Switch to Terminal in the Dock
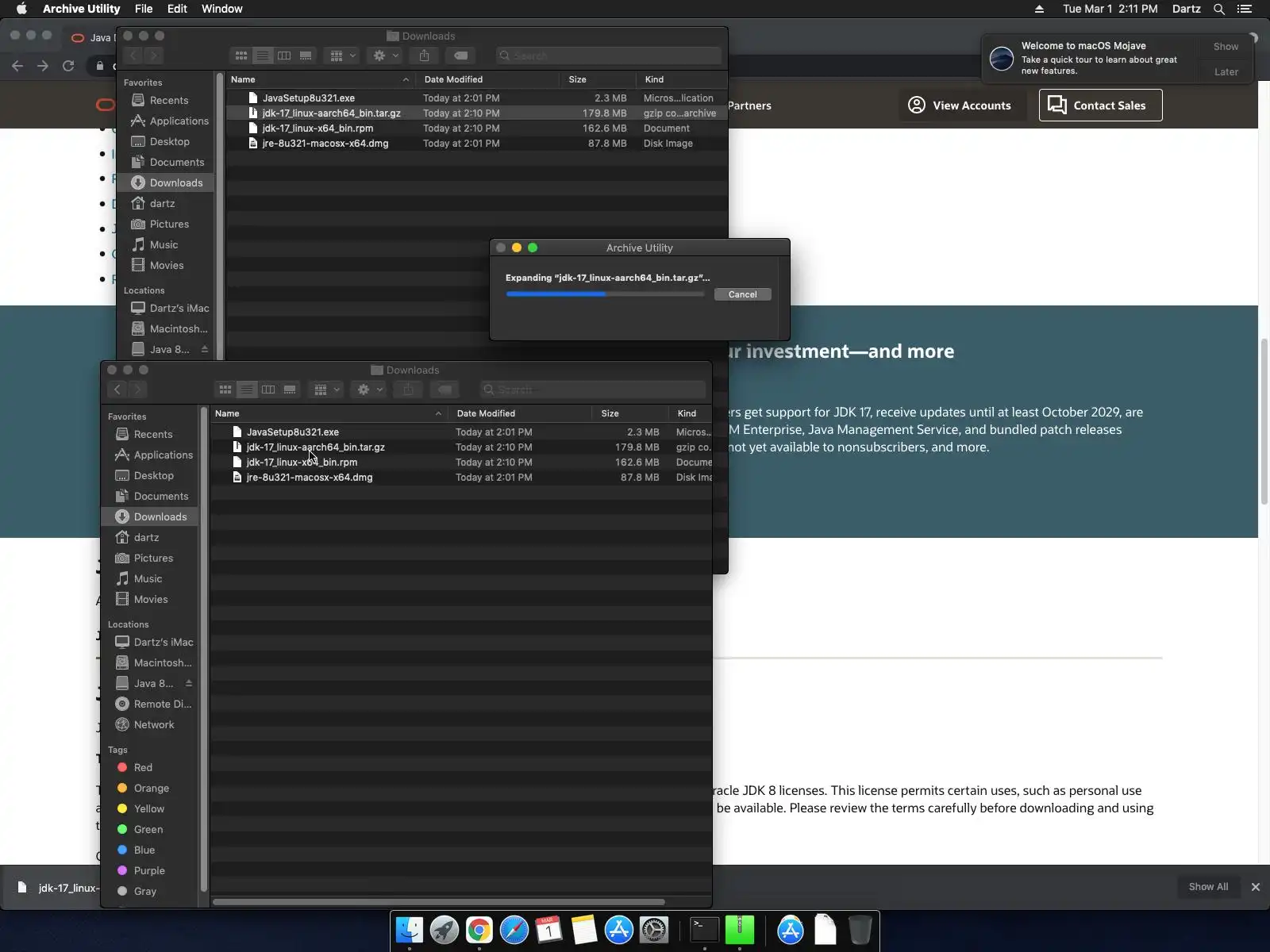This screenshot has height=952, width=1270. click(x=705, y=930)
